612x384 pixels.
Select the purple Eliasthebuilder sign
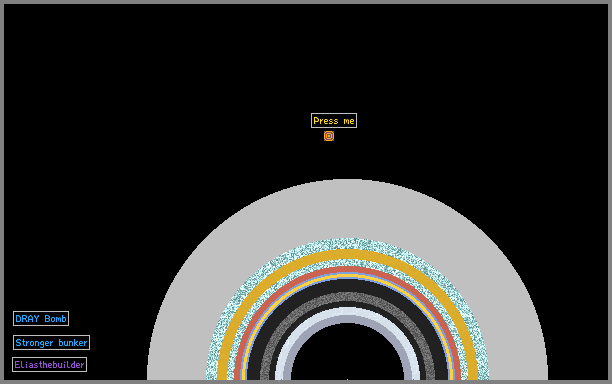(x=50, y=364)
